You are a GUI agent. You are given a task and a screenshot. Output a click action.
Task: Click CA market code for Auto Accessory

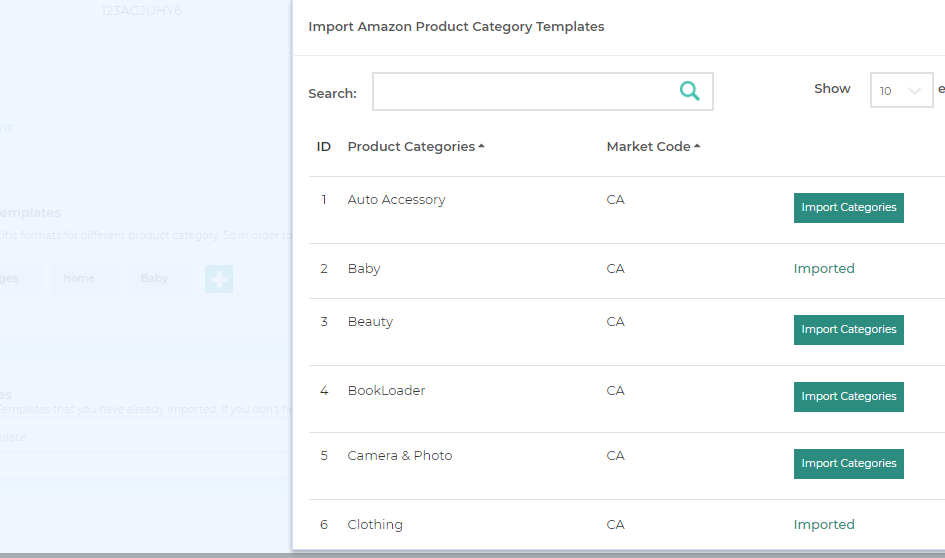(x=615, y=199)
